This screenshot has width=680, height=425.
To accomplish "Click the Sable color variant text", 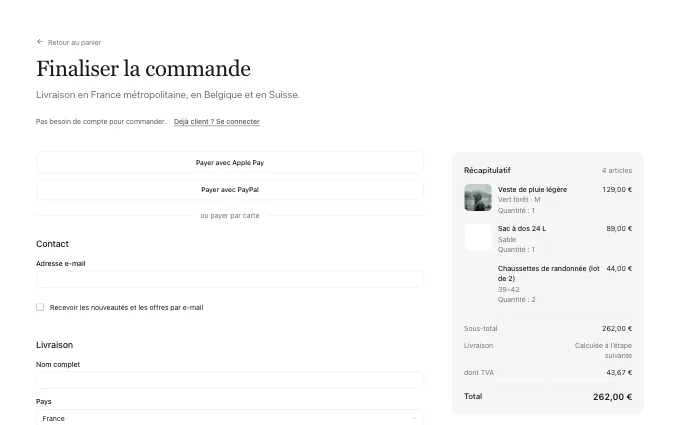I will pos(507,239).
